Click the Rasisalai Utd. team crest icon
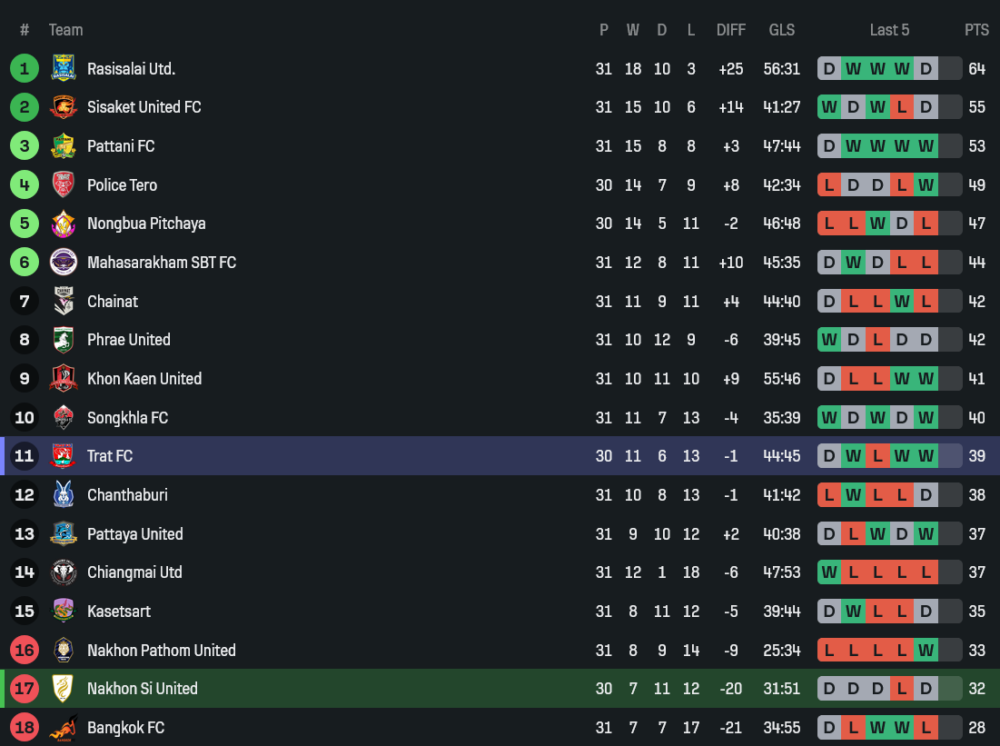The width and height of the screenshot is (1000, 746). [x=63, y=68]
